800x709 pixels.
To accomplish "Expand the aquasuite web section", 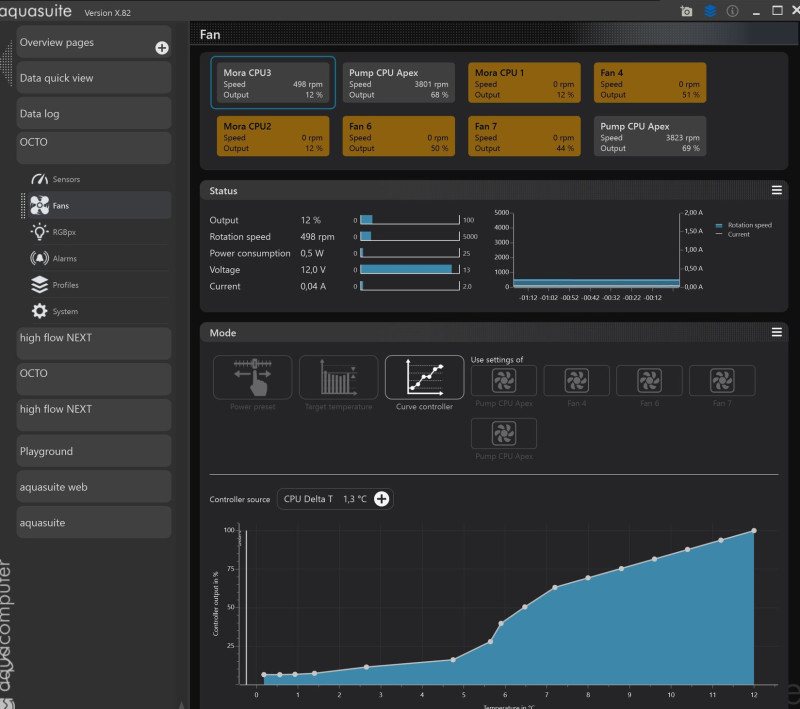I will click(x=94, y=487).
